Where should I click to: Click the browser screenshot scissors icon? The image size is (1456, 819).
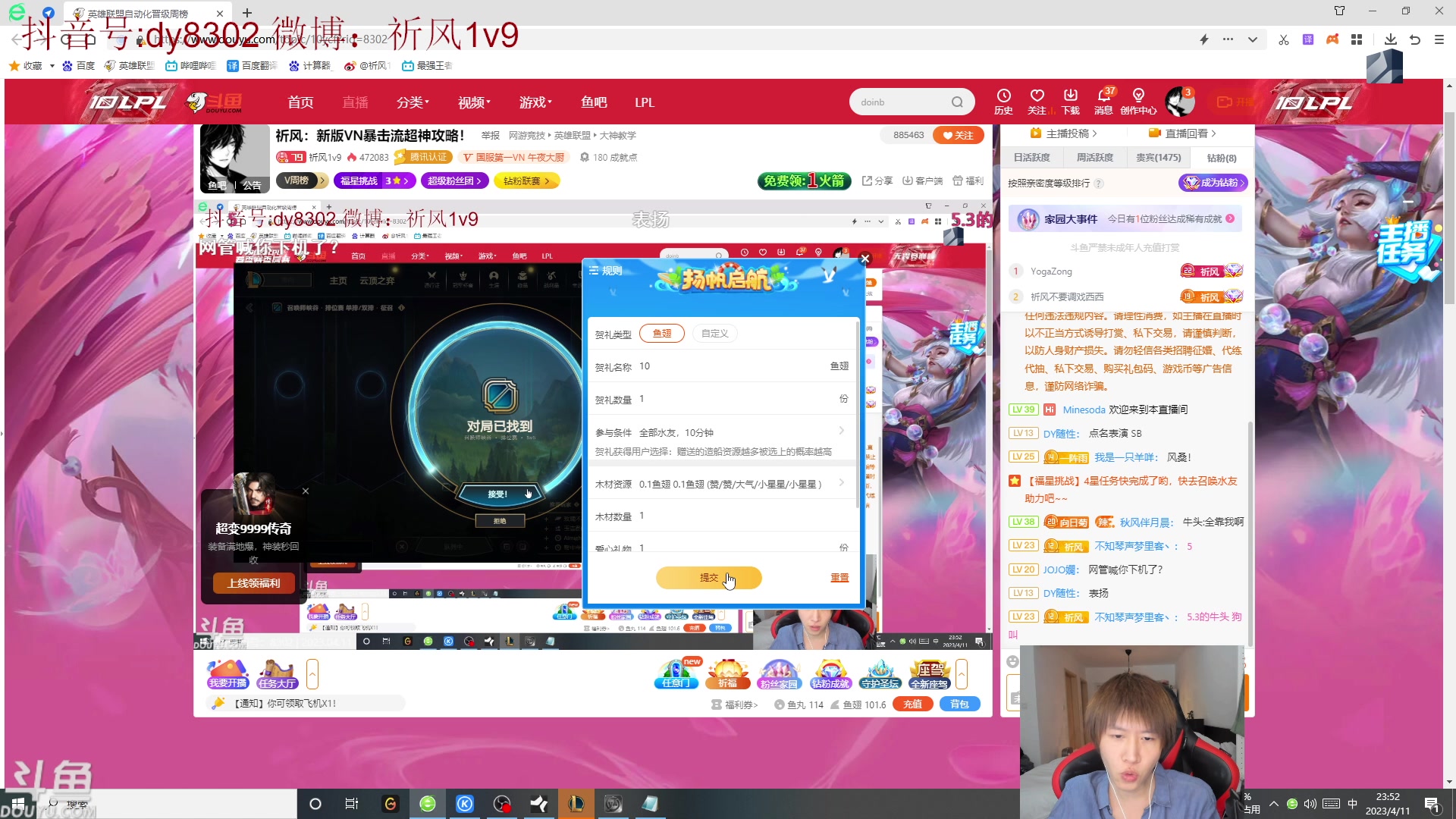[x=1283, y=39]
